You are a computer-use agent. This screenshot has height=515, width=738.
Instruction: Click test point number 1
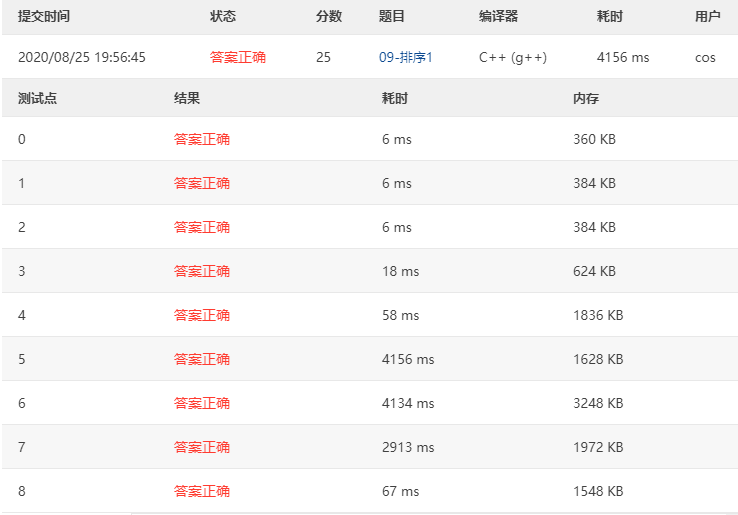(22, 183)
